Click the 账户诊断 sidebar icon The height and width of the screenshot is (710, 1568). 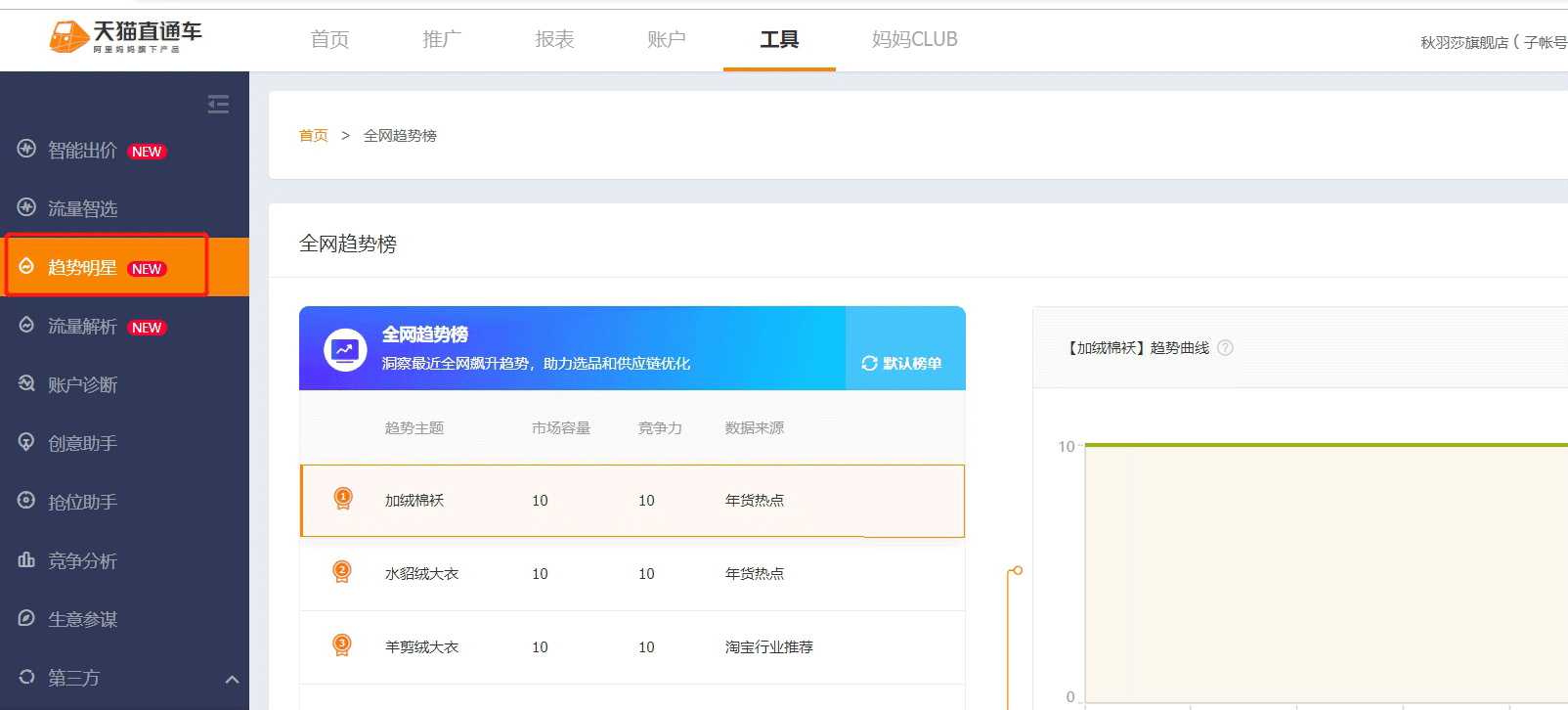click(x=26, y=384)
